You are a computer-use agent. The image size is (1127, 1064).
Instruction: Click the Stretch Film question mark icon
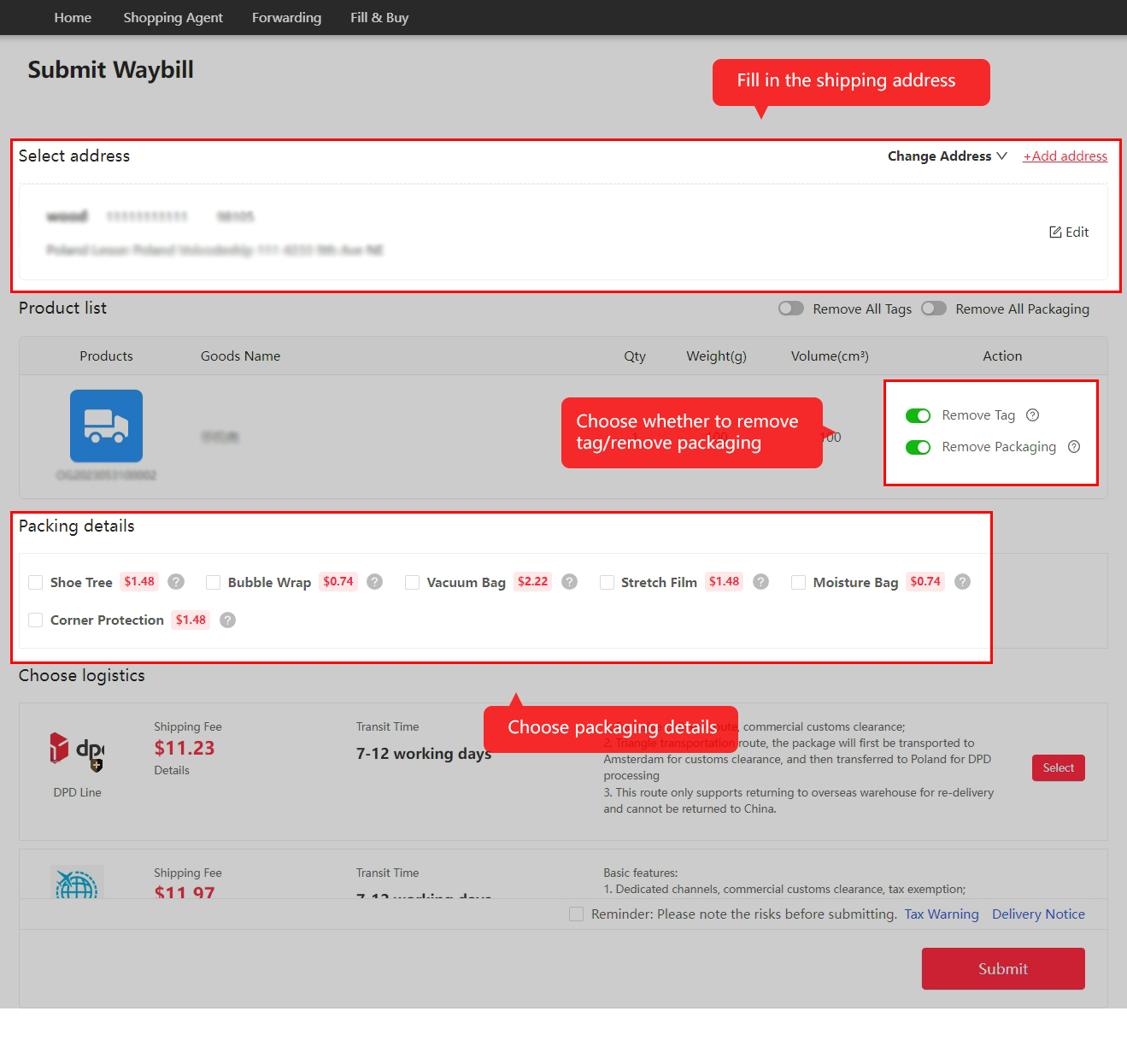tap(760, 582)
